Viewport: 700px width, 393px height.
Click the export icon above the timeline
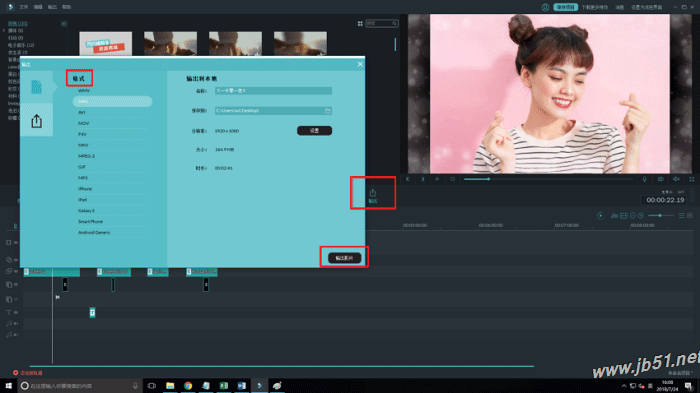pos(373,196)
